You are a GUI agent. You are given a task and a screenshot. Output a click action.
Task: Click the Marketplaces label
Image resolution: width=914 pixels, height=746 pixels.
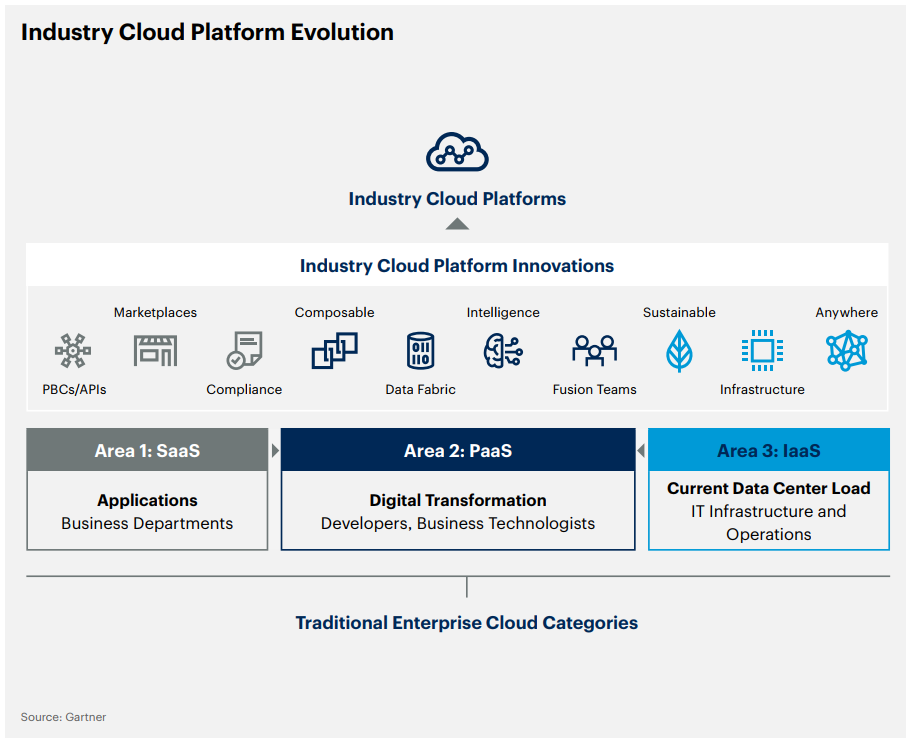pyautogui.click(x=155, y=312)
